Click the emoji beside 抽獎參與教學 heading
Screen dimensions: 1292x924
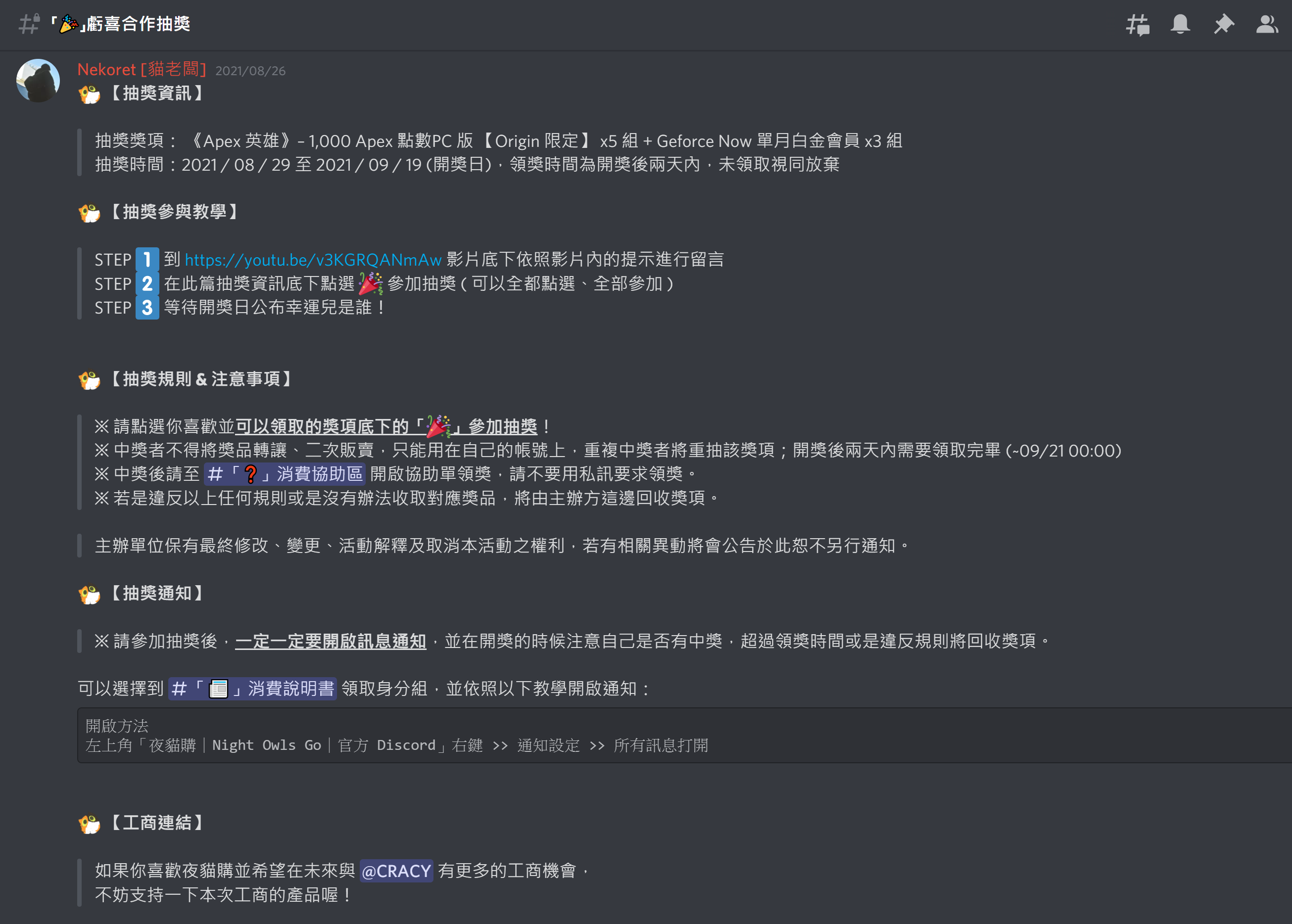click(x=90, y=213)
